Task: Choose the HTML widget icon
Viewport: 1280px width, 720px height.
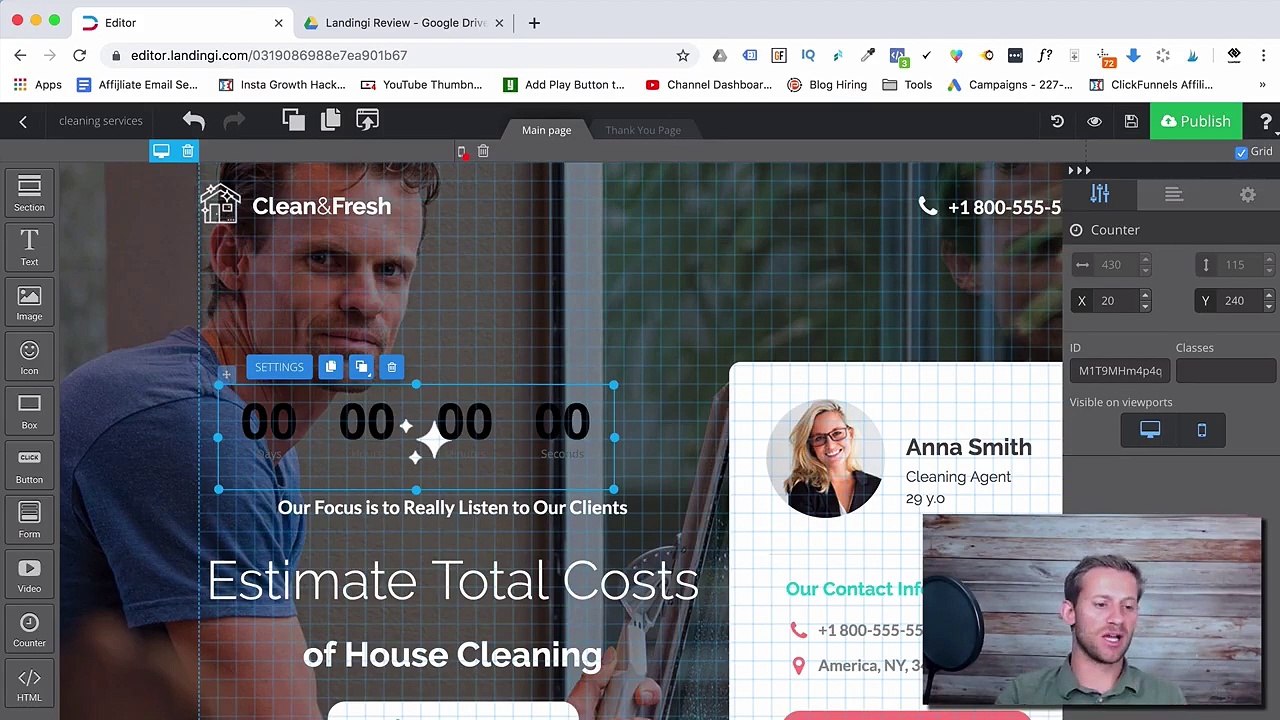Action: pos(29,684)
